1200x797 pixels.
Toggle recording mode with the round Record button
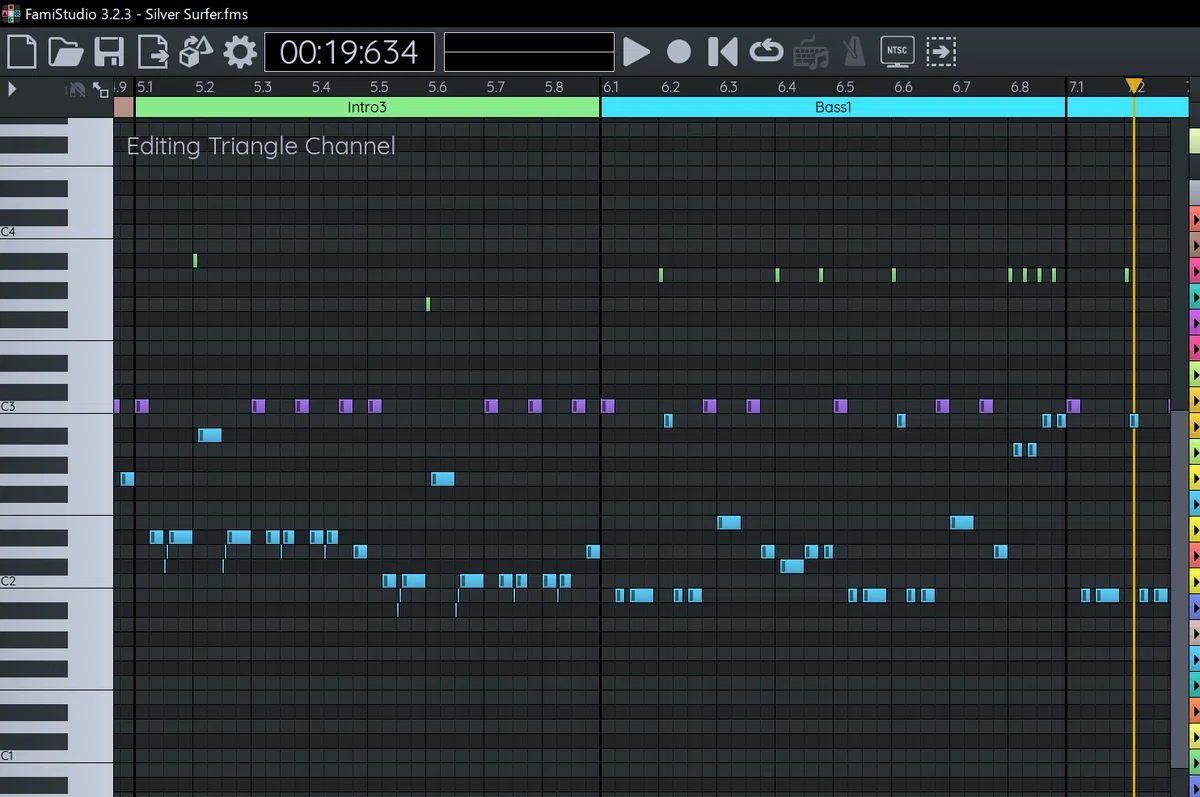click(x=679, y=51)
